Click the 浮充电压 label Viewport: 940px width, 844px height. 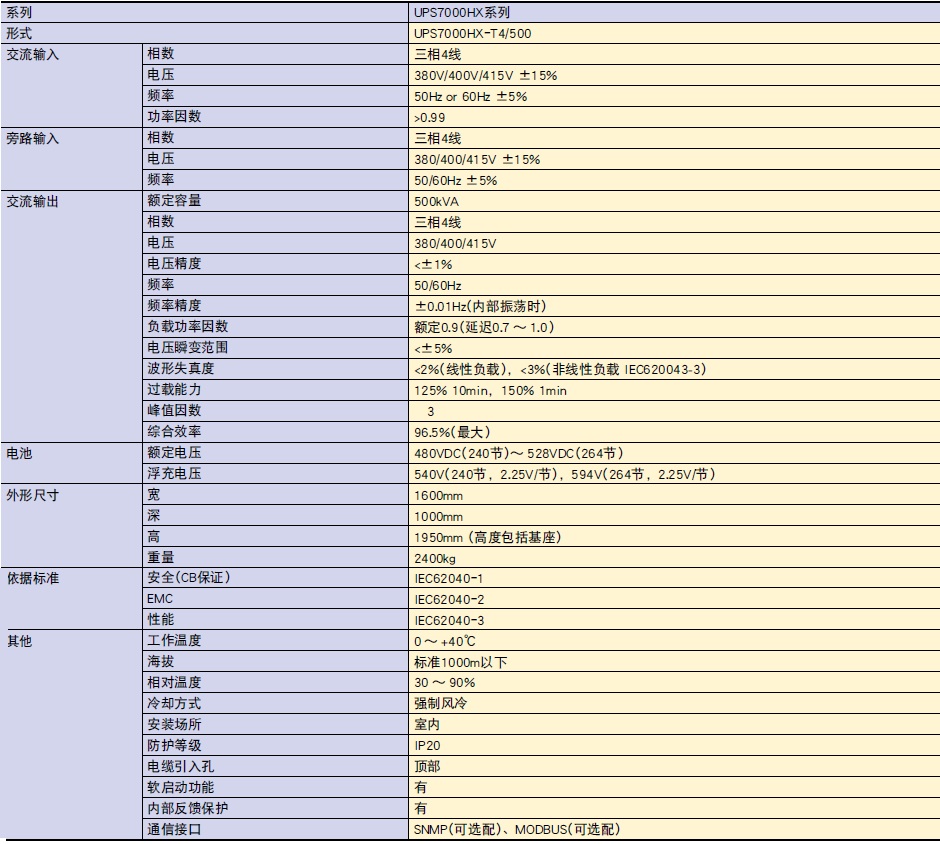pyautogui.click(x=174, y=473)
